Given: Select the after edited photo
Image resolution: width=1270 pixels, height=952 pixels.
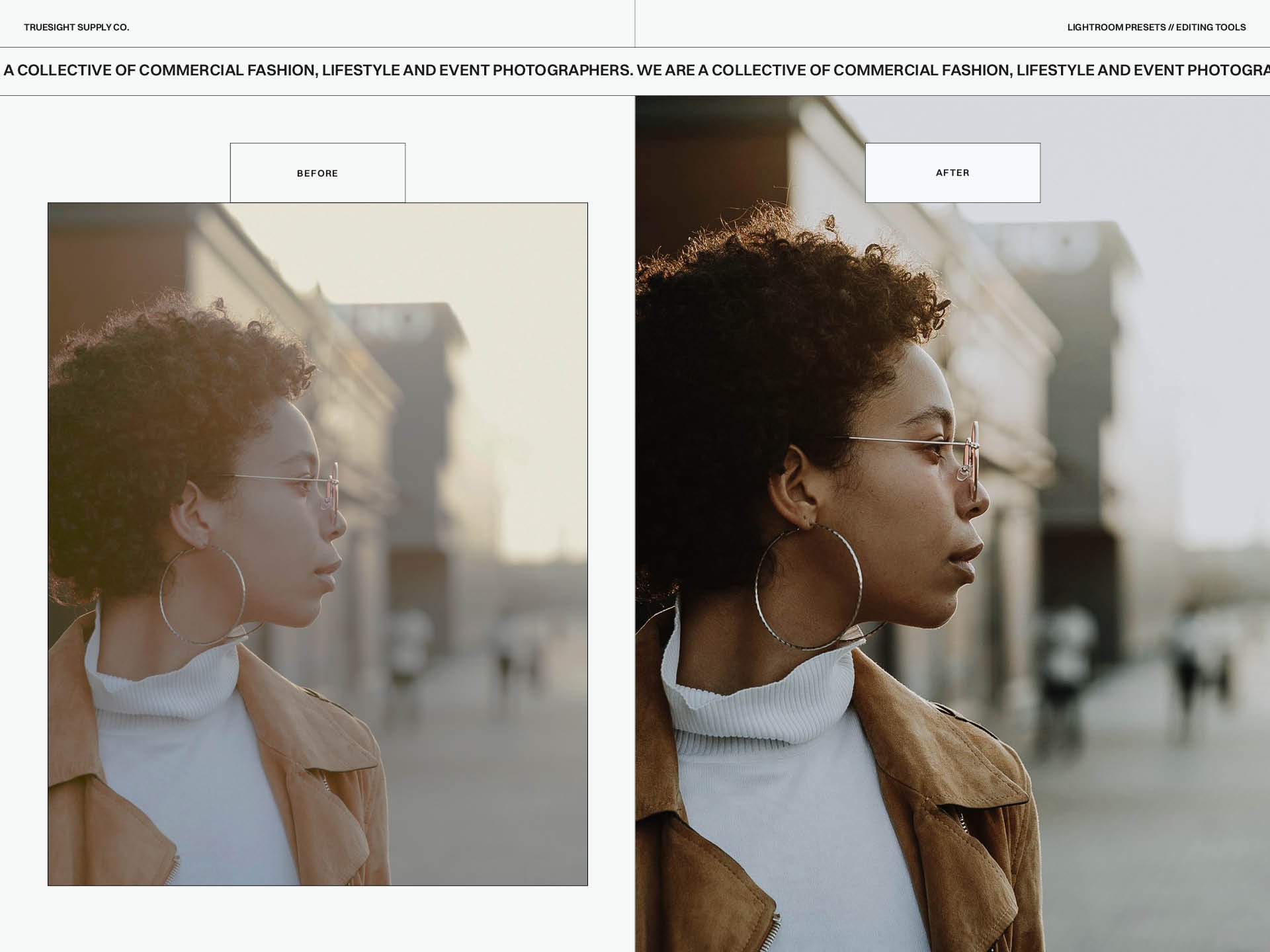Looking at the screenshot, I should click(952, 524).
